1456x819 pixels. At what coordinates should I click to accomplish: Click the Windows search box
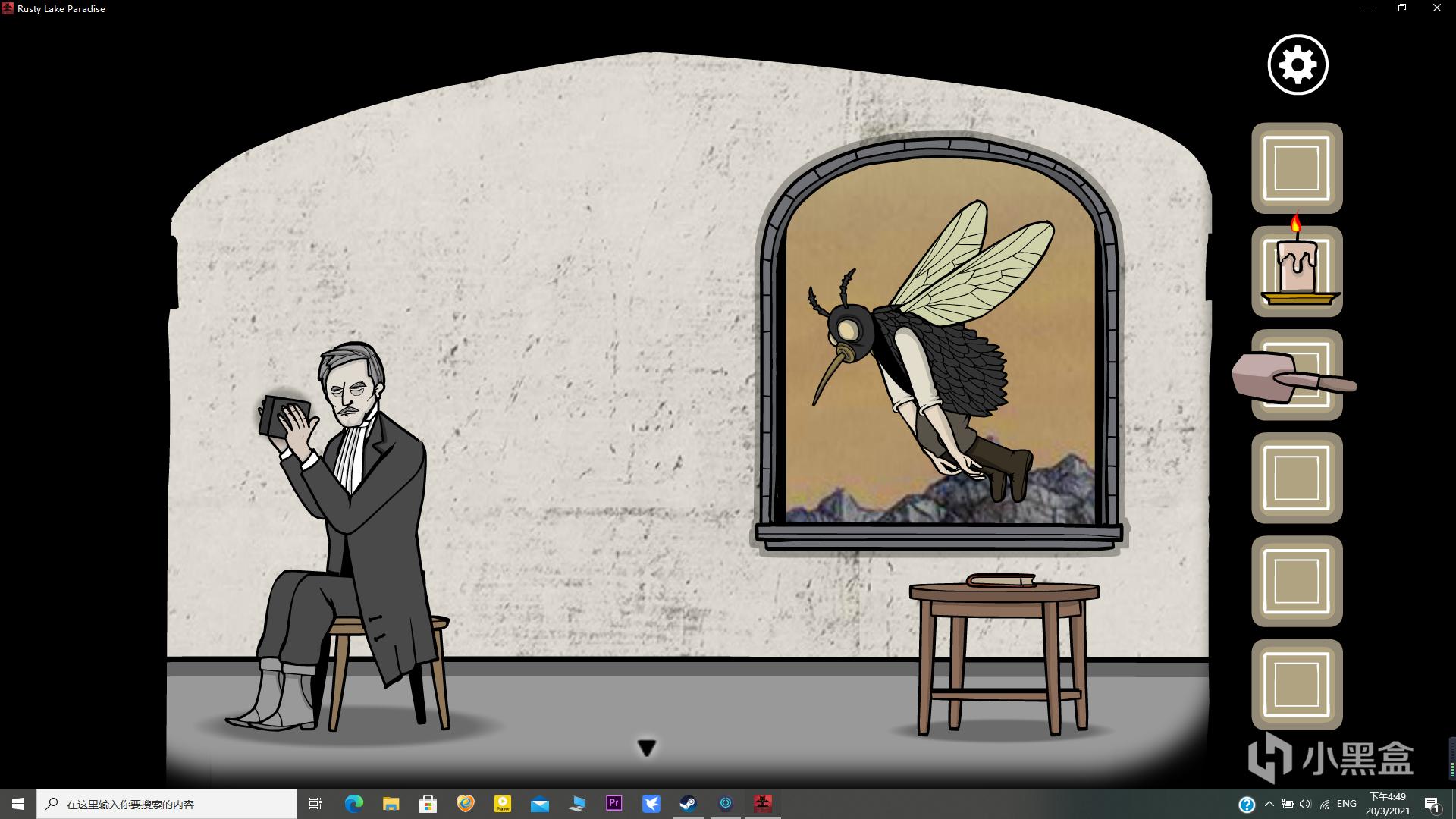[x=167, y=804]
